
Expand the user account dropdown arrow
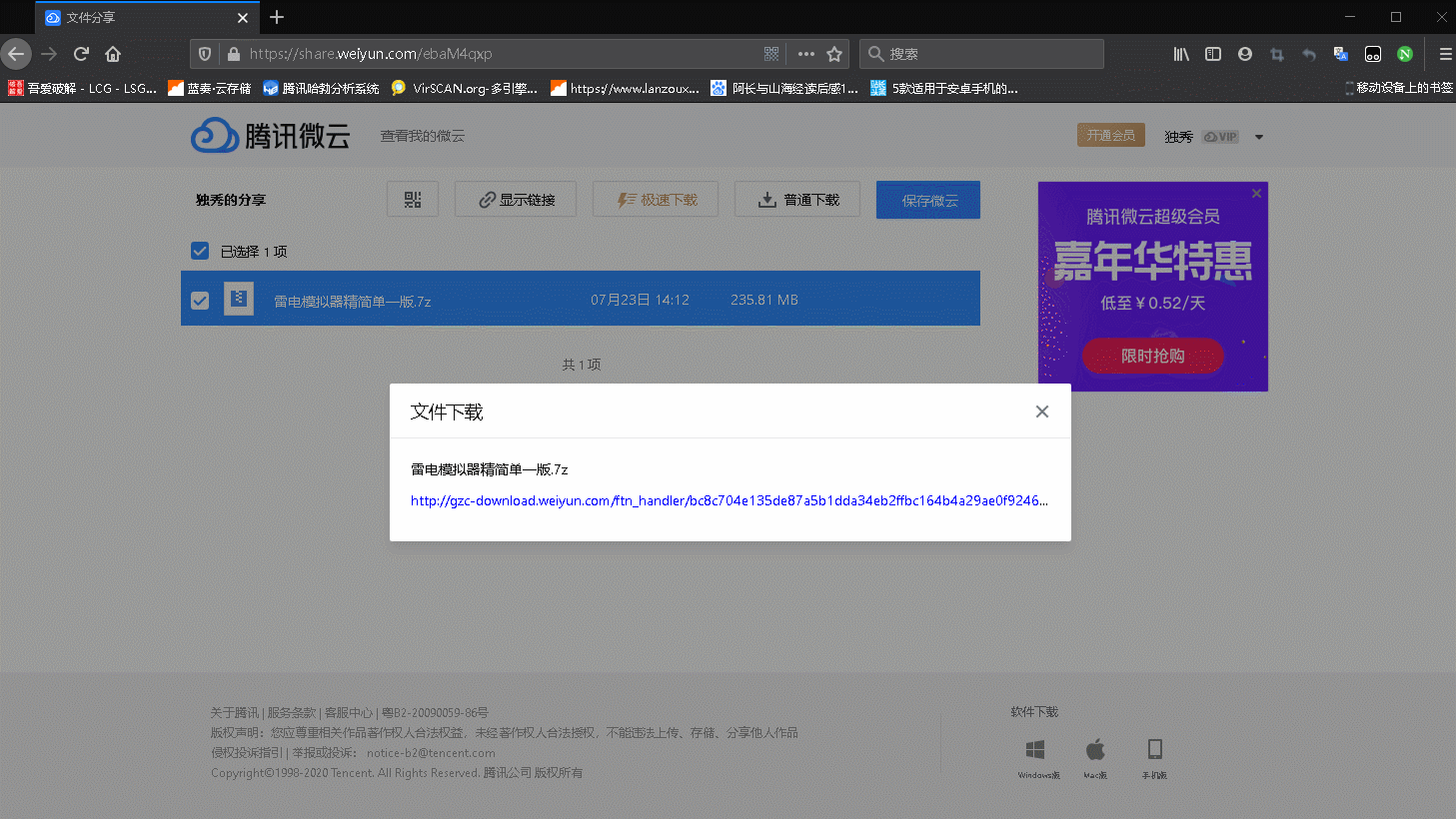point(1259,137)
